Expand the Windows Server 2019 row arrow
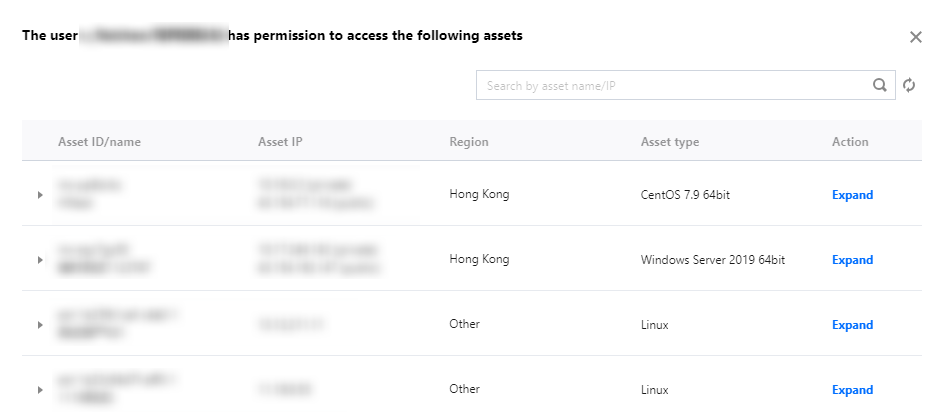 coord(40,260)
